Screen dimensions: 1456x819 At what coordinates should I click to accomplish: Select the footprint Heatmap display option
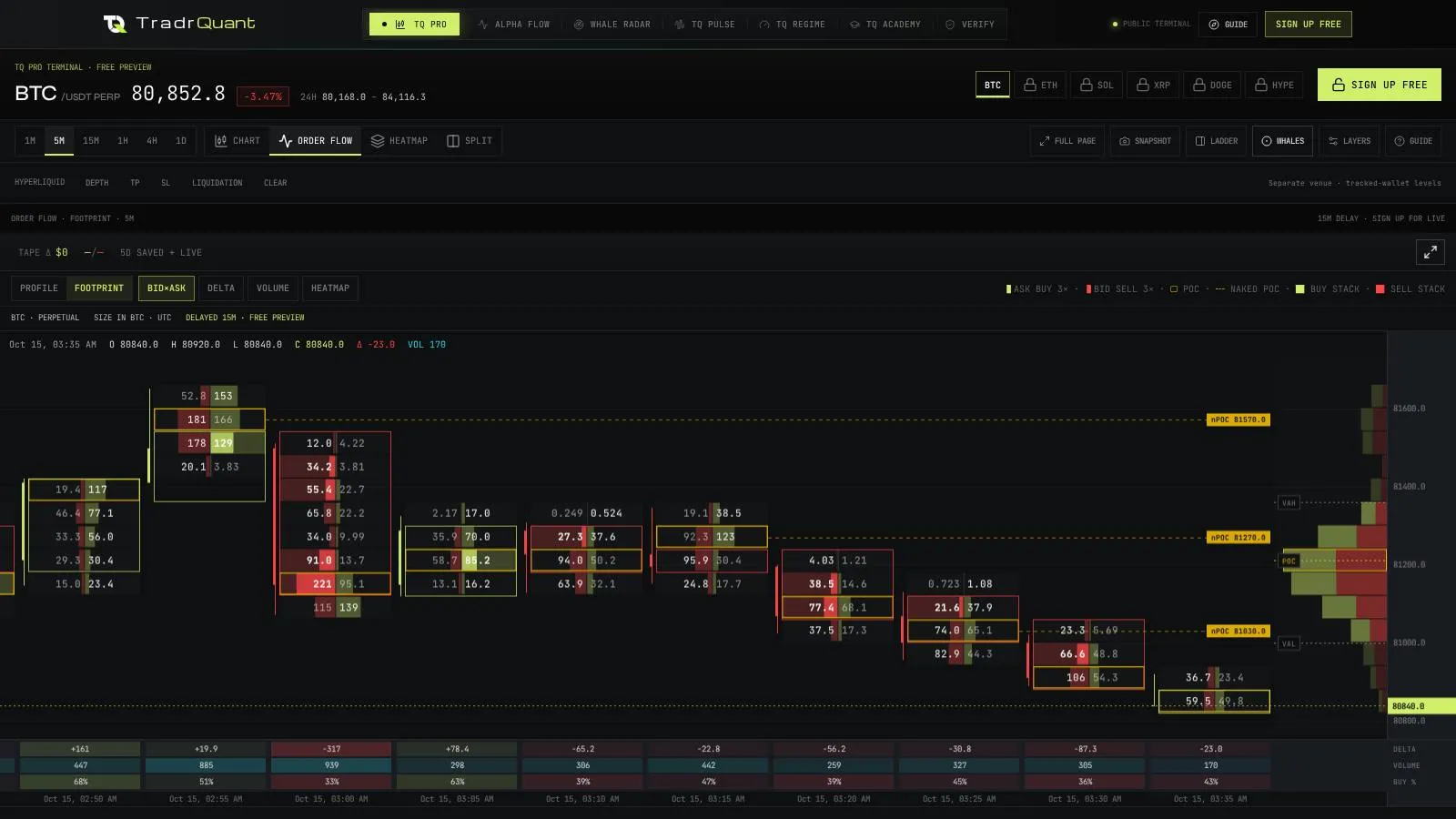330,288
